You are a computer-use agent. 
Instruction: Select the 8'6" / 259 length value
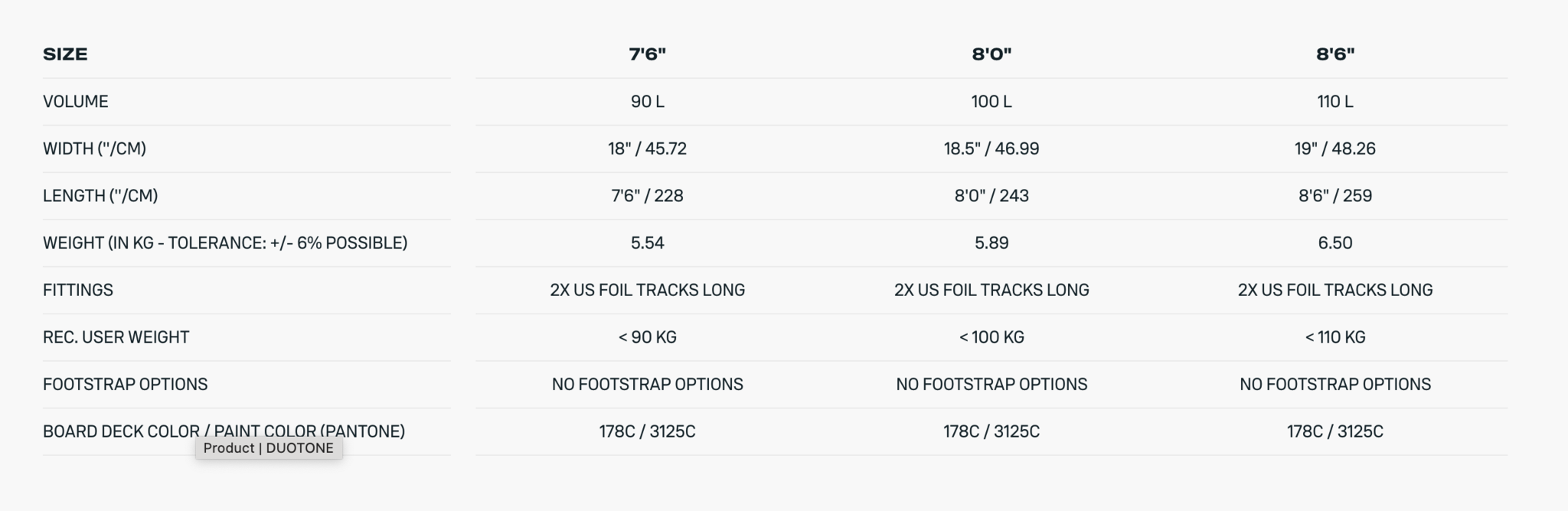[1335, 196]
